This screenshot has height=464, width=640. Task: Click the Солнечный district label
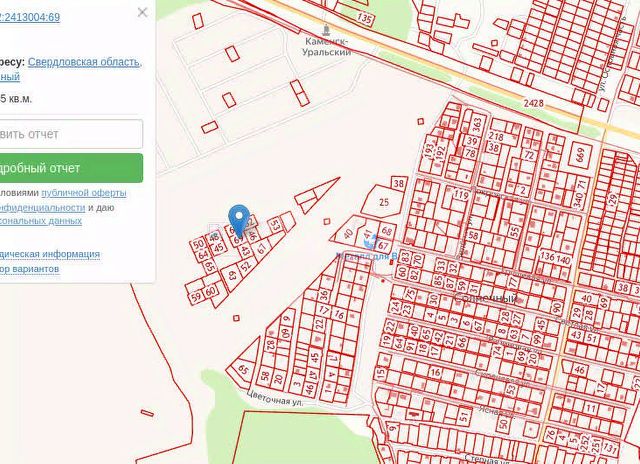485,298
